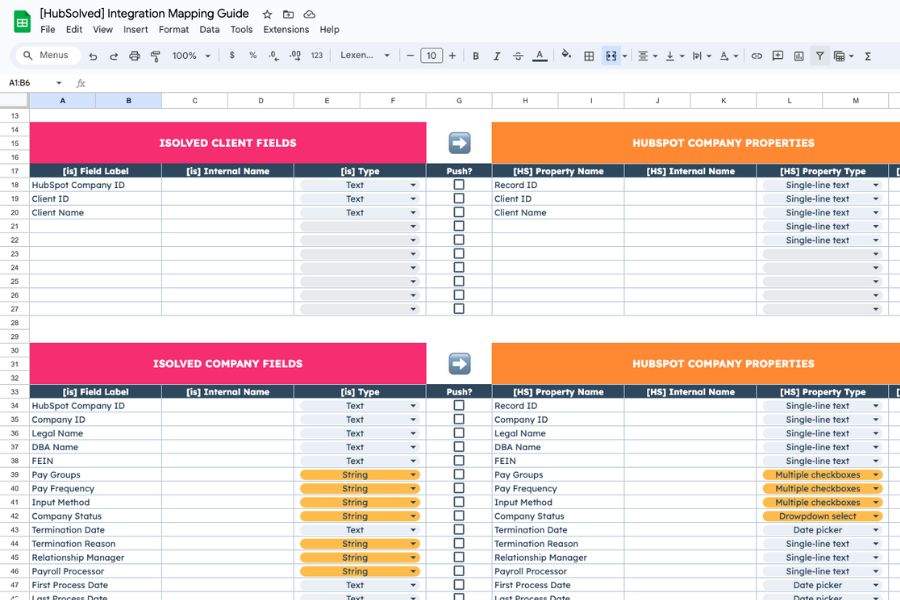900x600 pixels.
Task: Open the filter views dropdown
Action: 843,56
